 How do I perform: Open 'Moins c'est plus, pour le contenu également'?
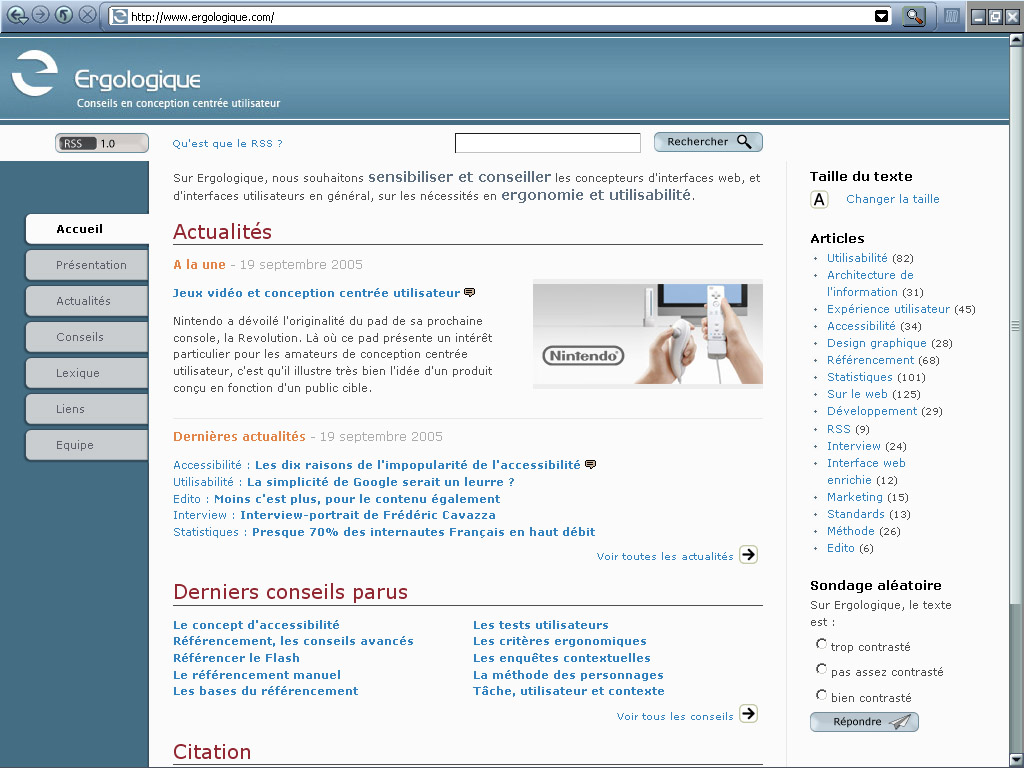pos(357,499)
